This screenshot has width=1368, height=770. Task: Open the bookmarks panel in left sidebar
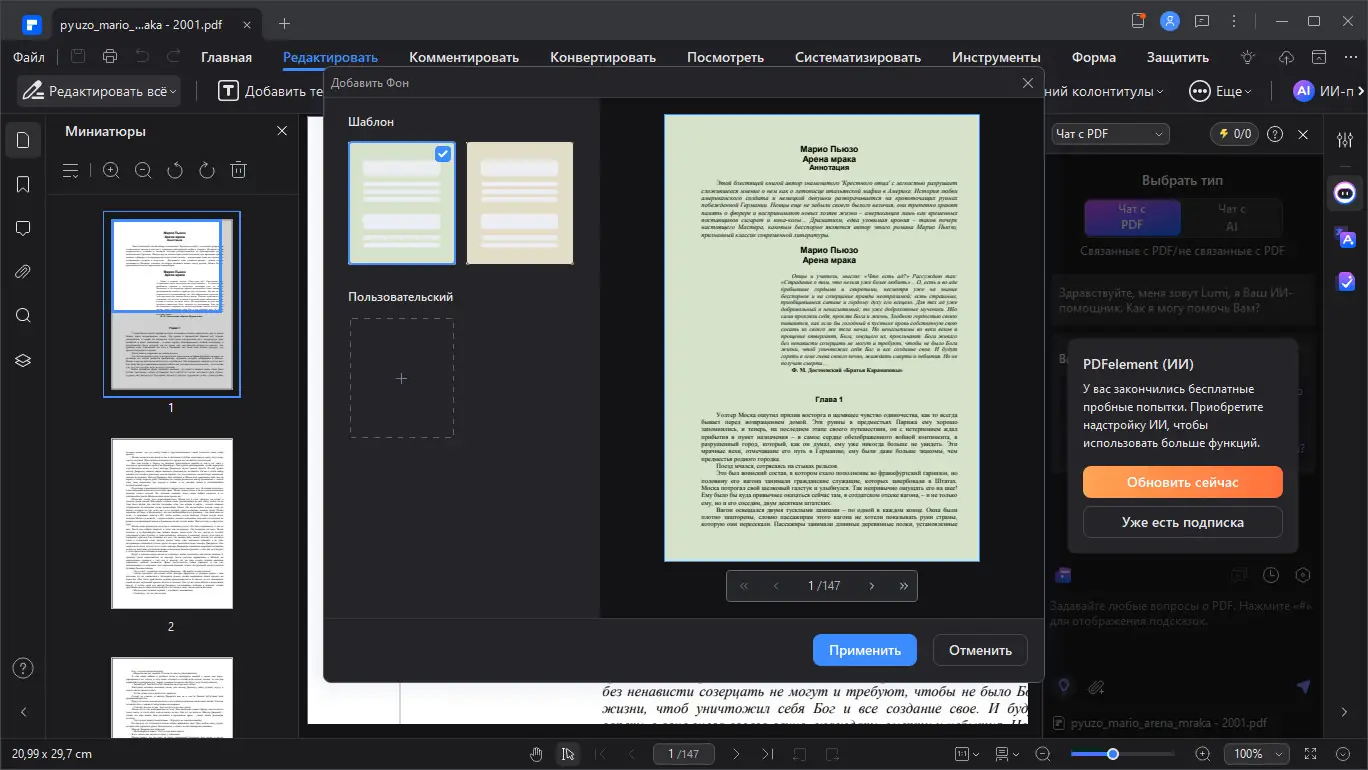pyautogui.click(x=23, y=184)
